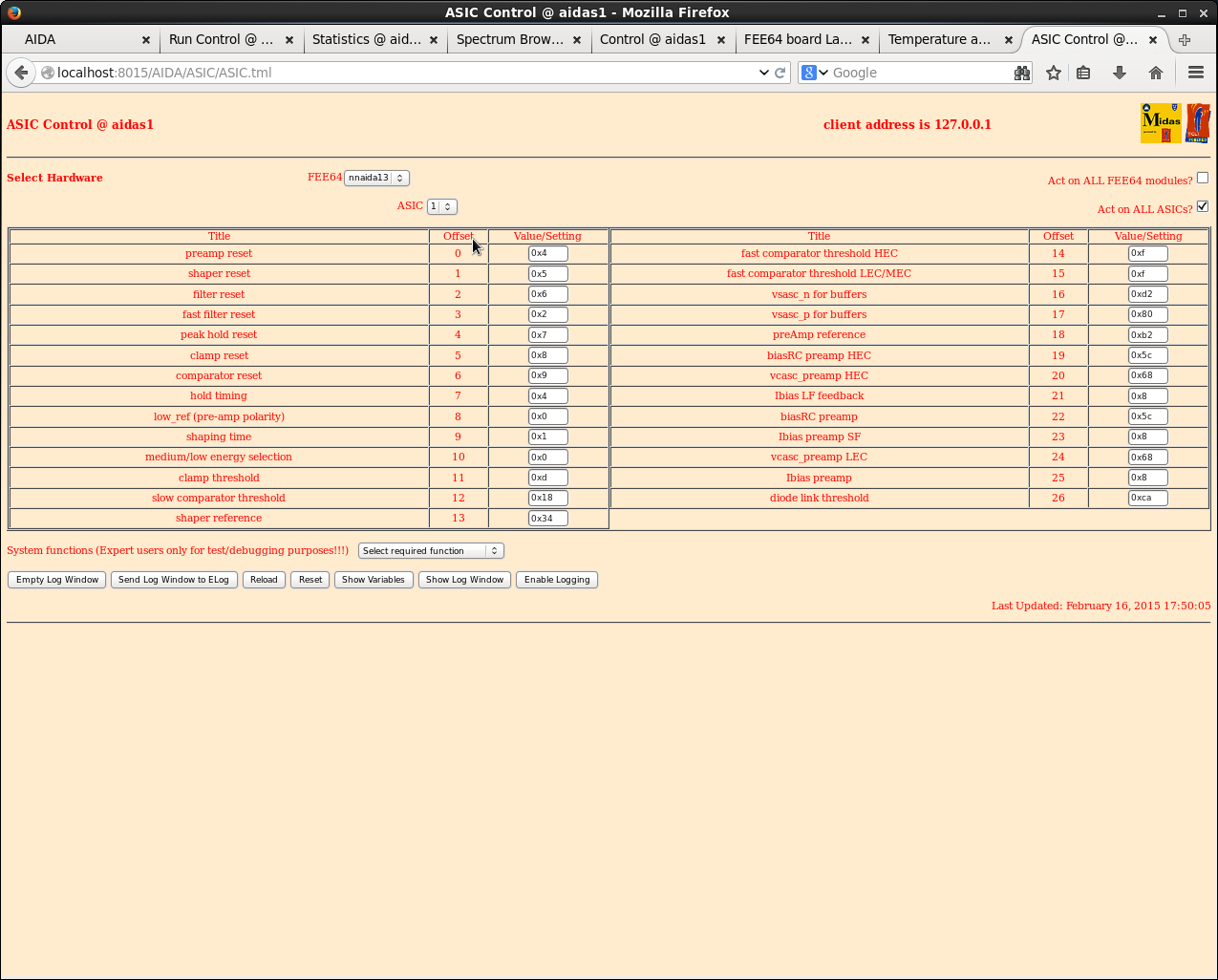This screenshot has width=1218, height=980.
Task: Close the Statistics tab
Action: click(434, 40)
